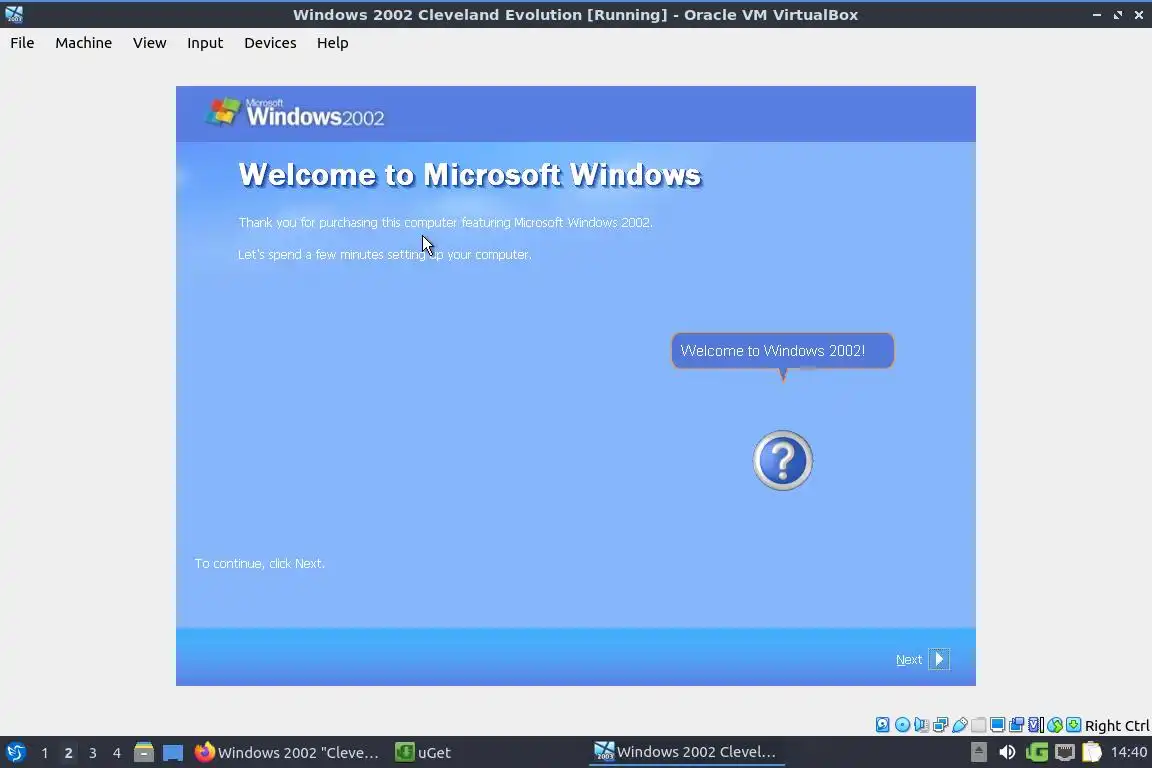Click the recording status icon
This screenshot has width=1152, height=768.
1017,725
